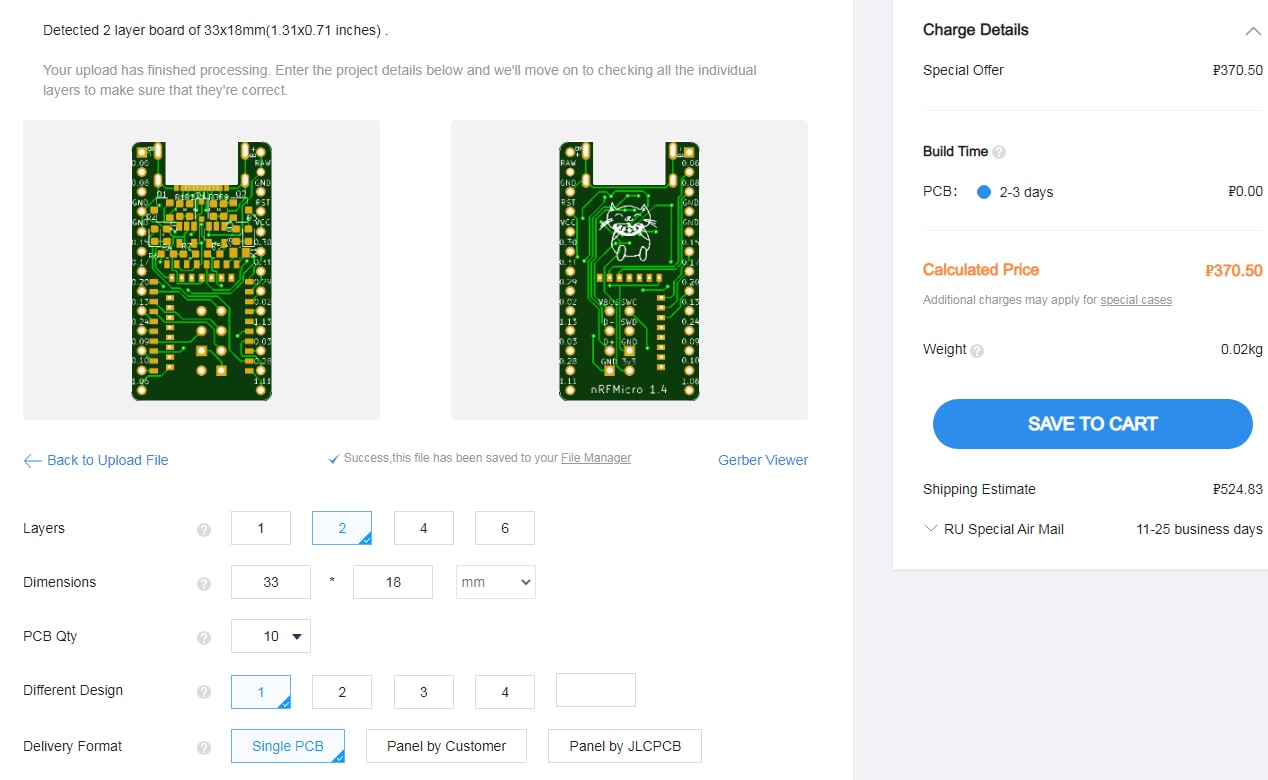Screen dimensions: 1268x780
Task: Click the help icon beside Dimensions
Action: (x=204, y=584)
